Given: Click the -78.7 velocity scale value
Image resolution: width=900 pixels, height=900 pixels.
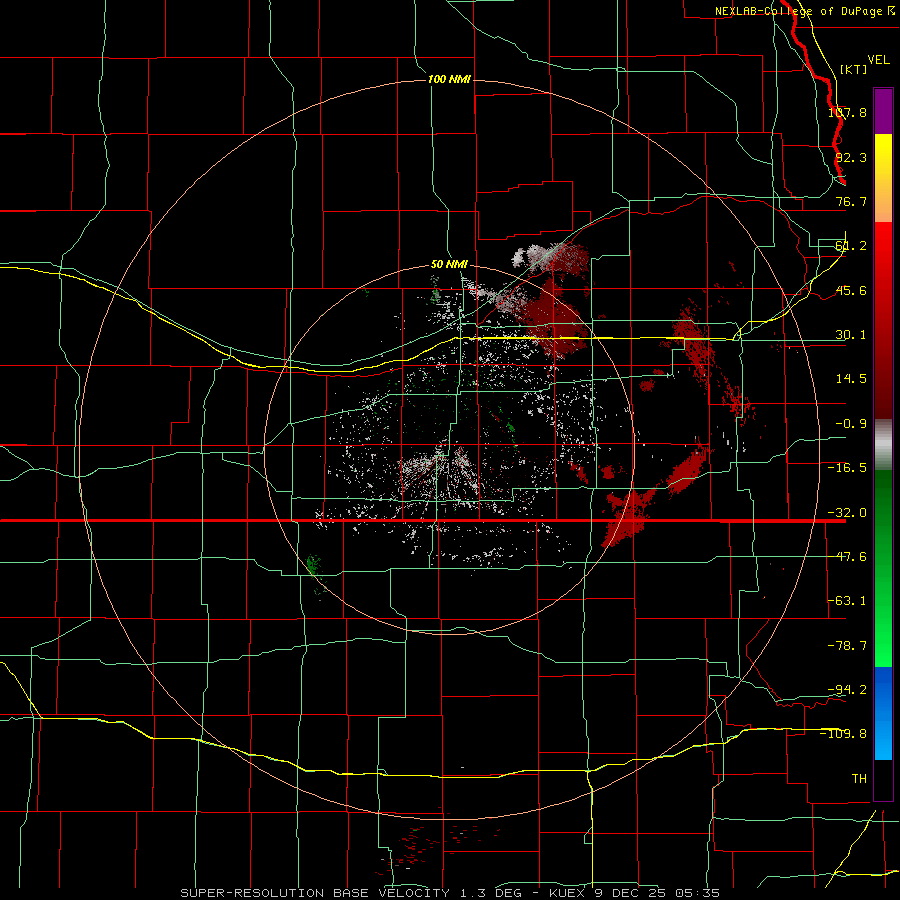Looking at the screenshot, I should click(847, 646).
